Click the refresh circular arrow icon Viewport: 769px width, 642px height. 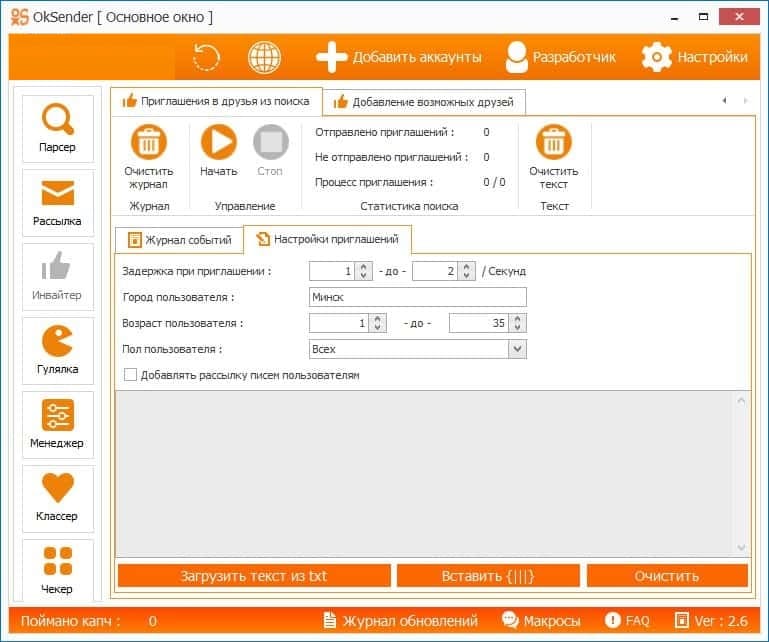click(x=206, y=57)
